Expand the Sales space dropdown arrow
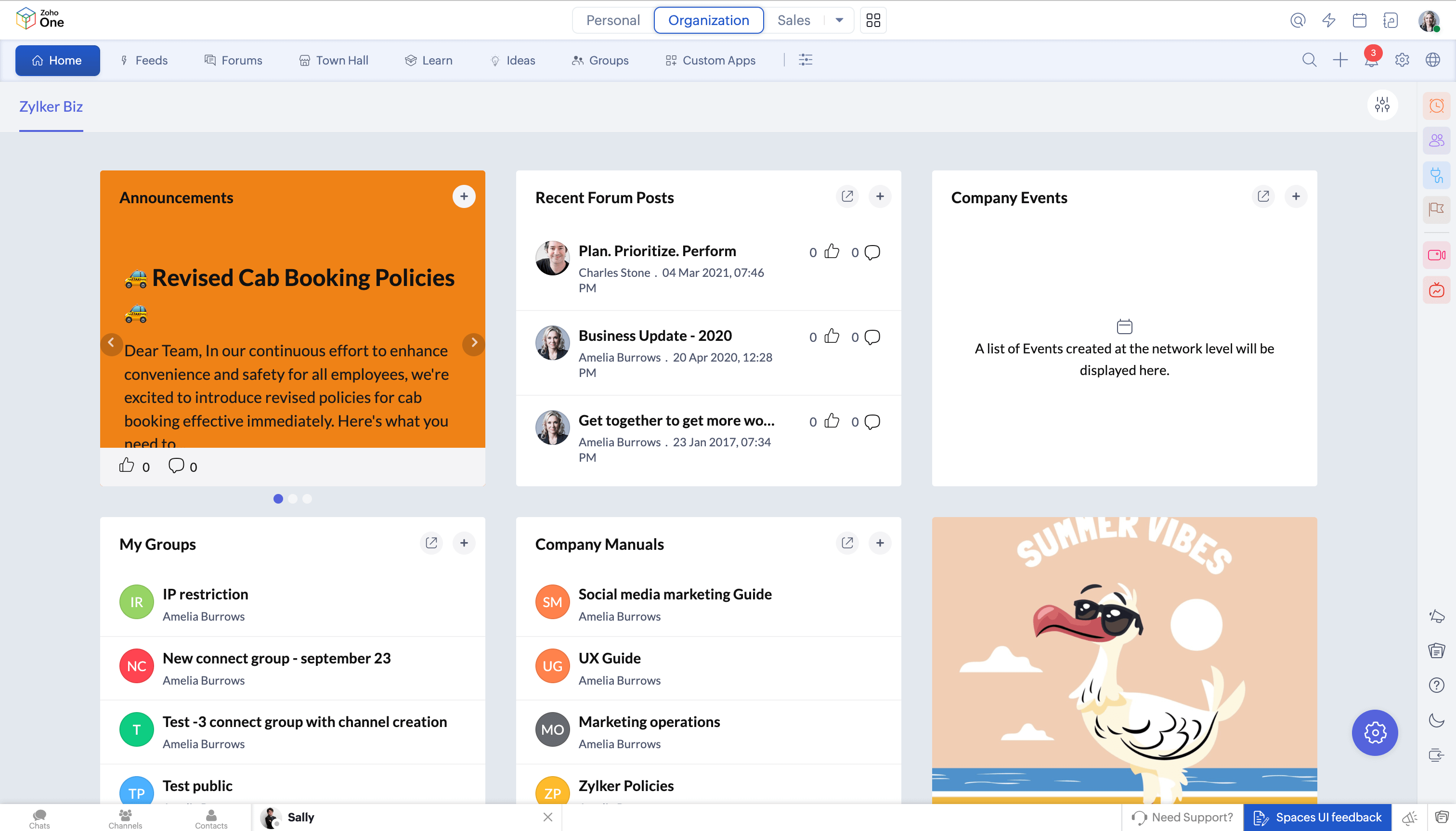Image resolution: width=1456 pixels, height=831 pixels. tap(839, 21)
